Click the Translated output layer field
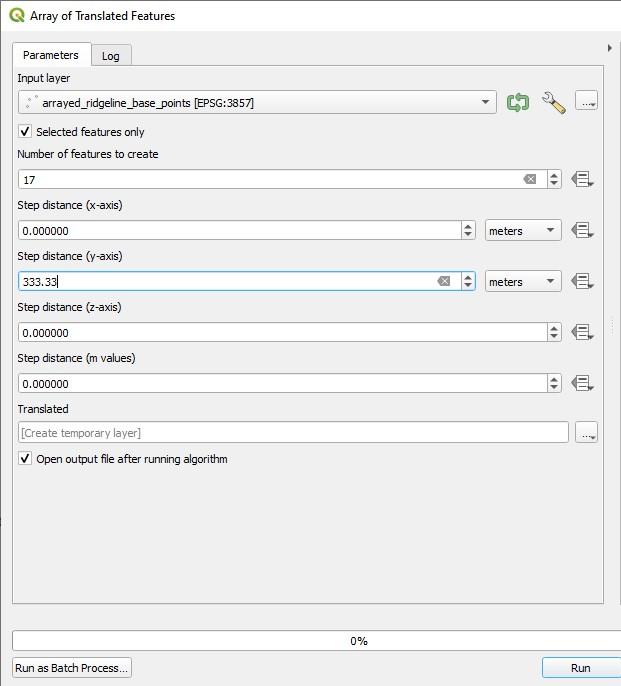The width and height of the screenshot is (621, 686). (293, 432)
